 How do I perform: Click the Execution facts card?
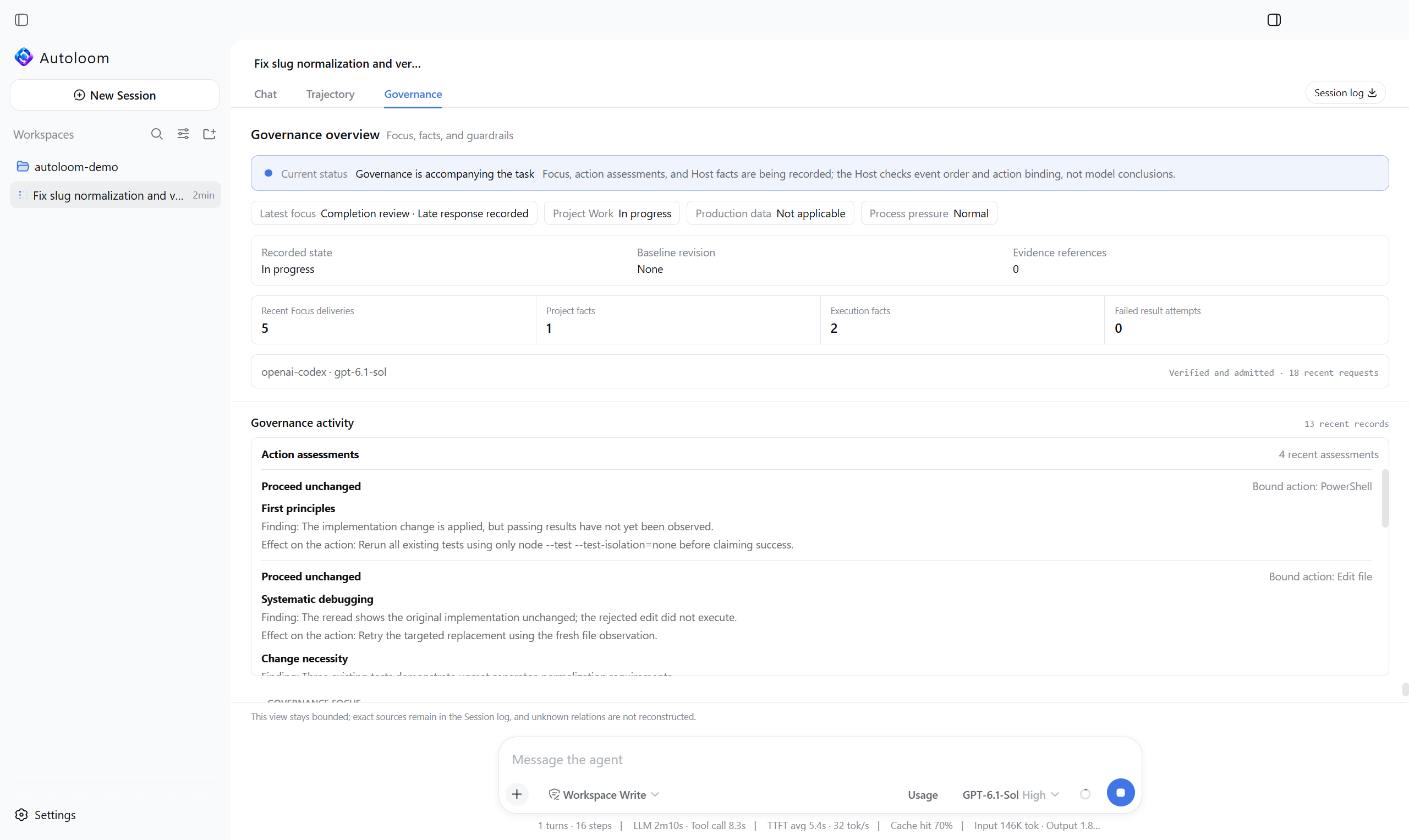962,320
